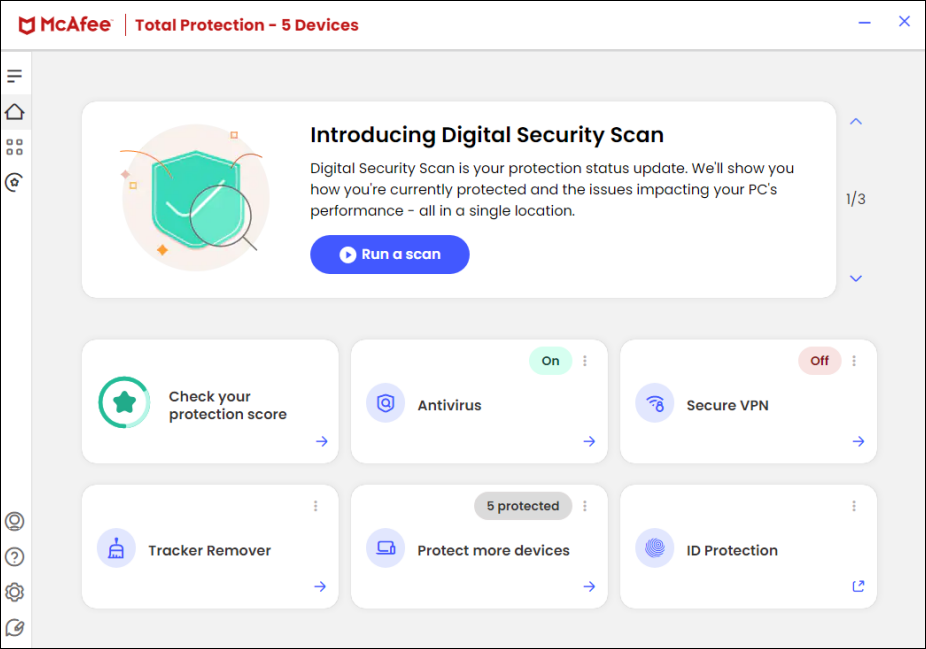Screen dimensions: 926x649
Task: Open the Secure VPN three-dot menu
Action: coord(855,360)
